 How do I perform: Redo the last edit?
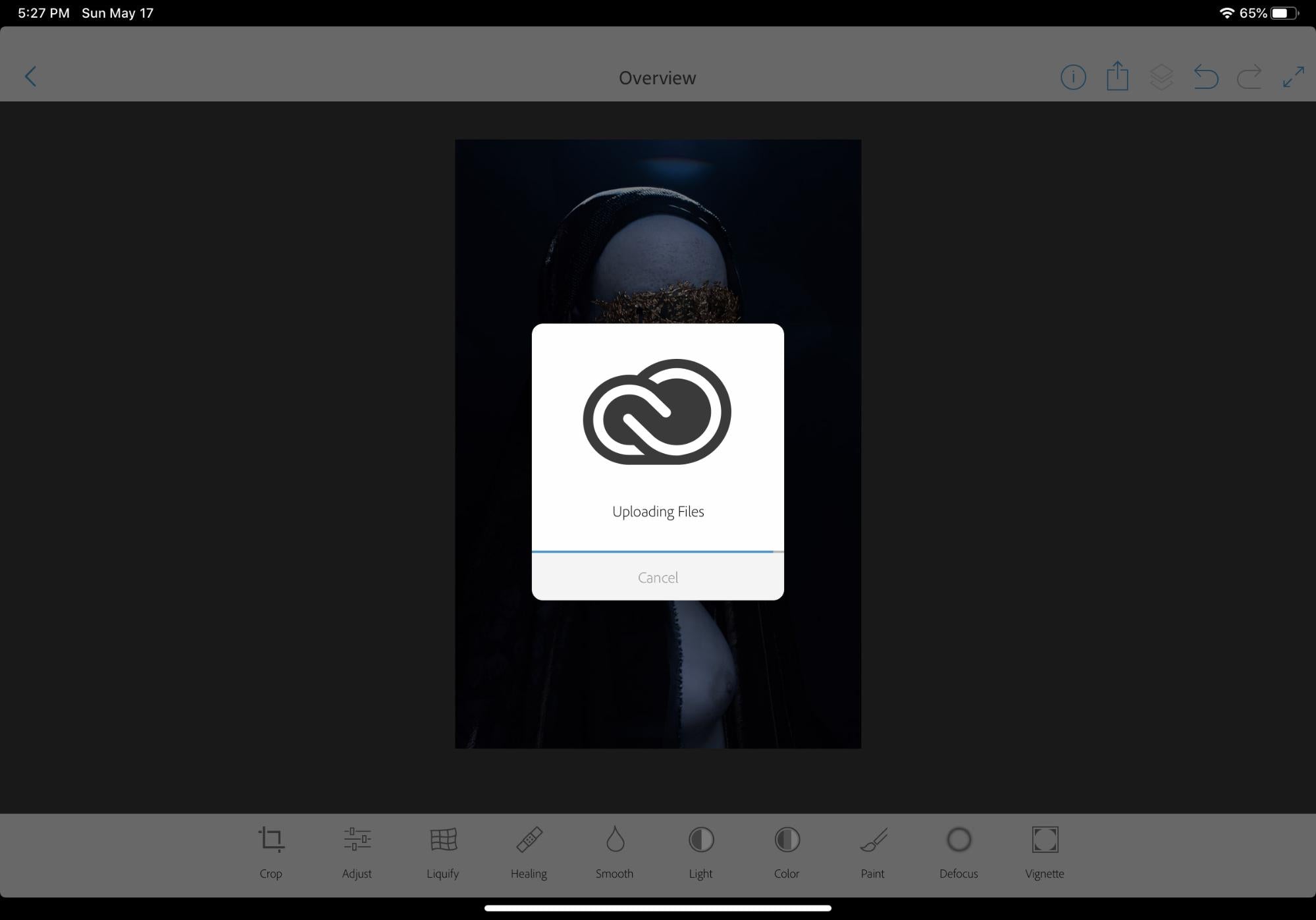1249,77
